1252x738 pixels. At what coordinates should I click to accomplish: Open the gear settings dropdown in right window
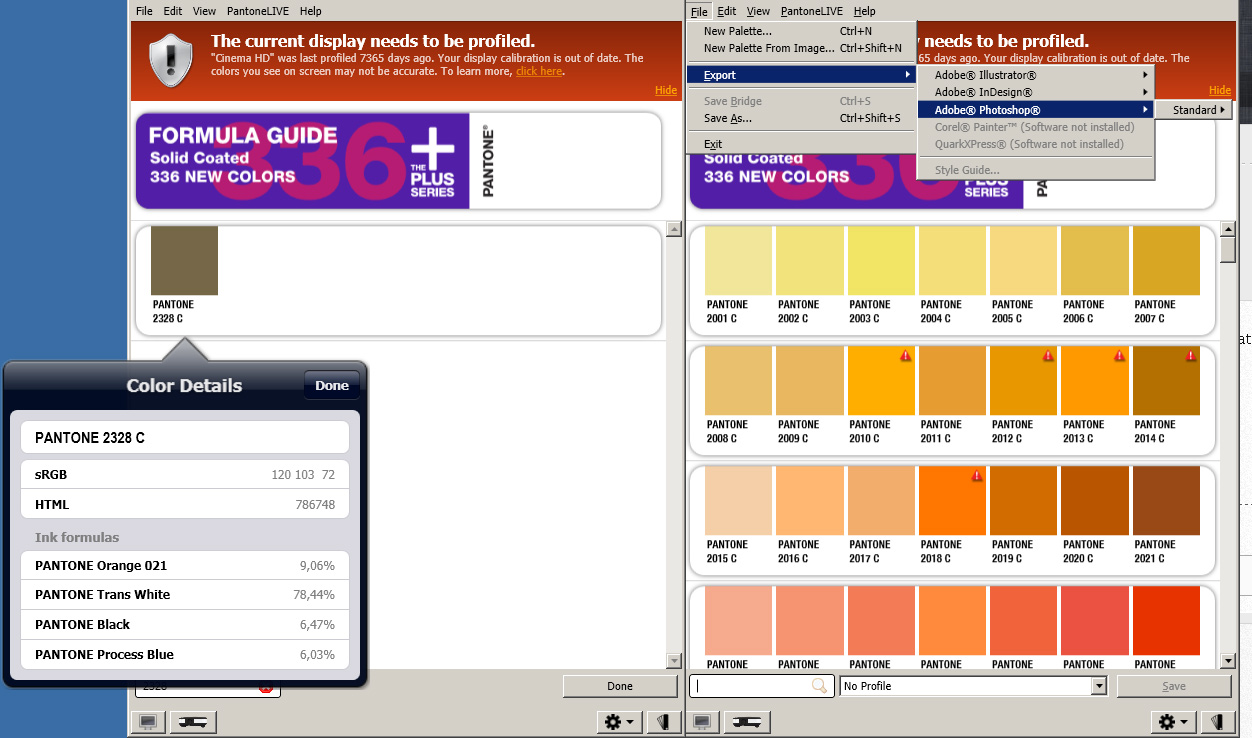coord(1173,721)
